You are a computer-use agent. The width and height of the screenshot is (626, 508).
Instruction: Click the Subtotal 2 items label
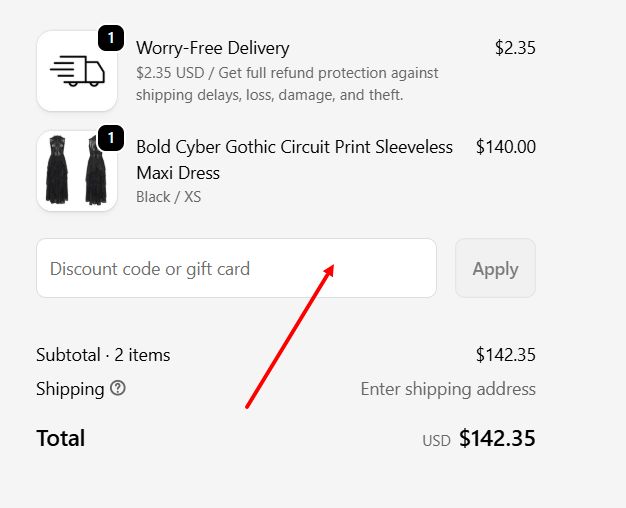103,355
